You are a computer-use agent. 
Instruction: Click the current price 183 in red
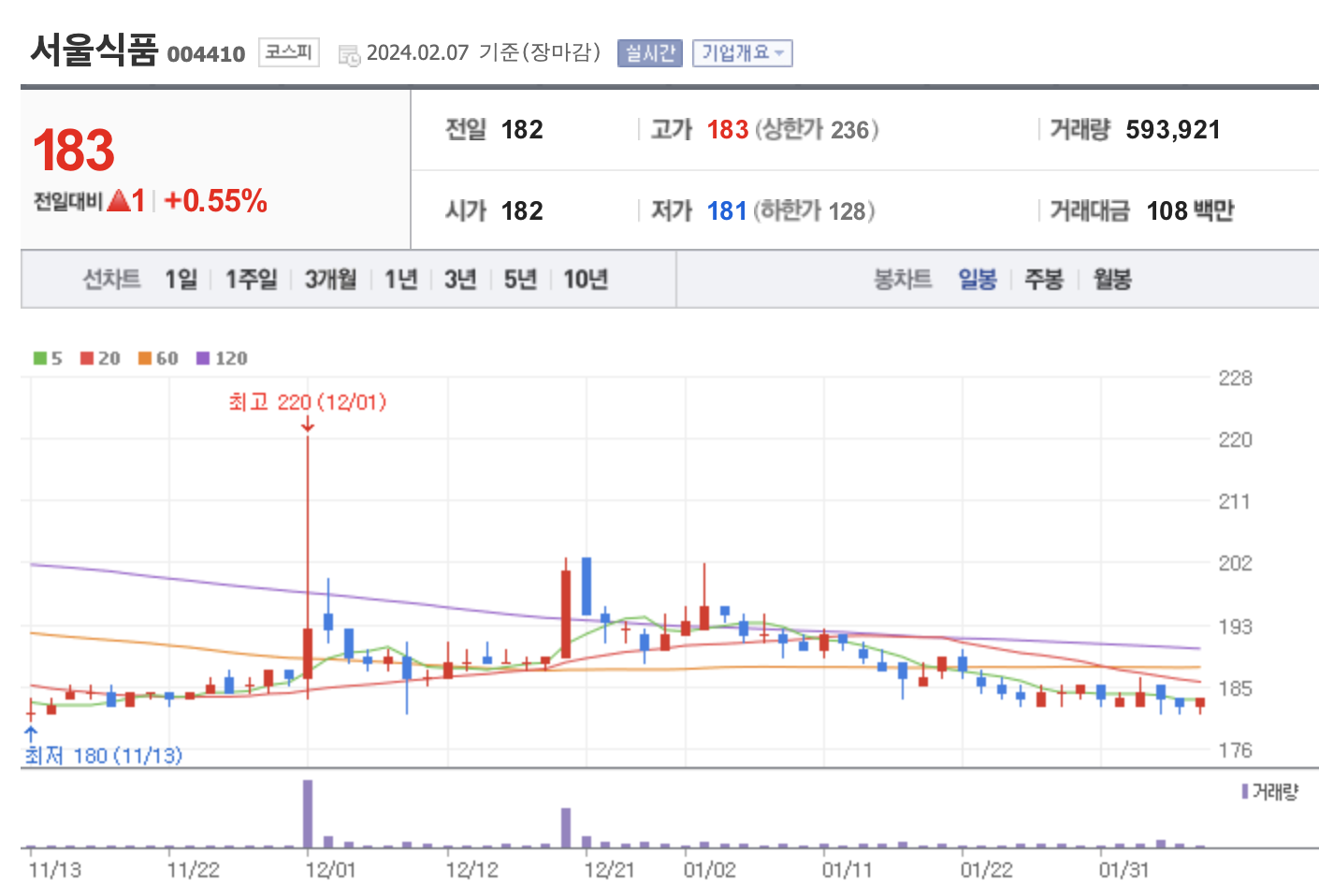(74, 151)
